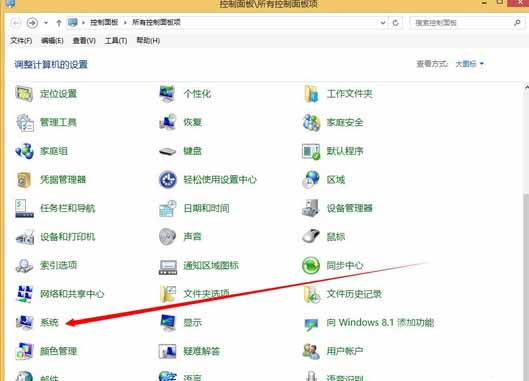Open the 查看(V) menu

84,41
